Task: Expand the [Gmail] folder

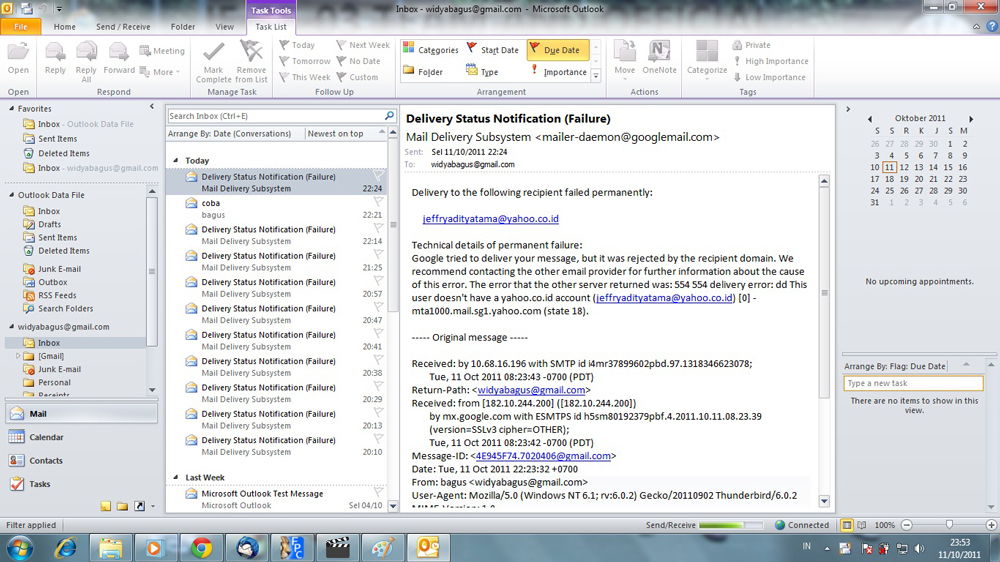Action: 18,356
